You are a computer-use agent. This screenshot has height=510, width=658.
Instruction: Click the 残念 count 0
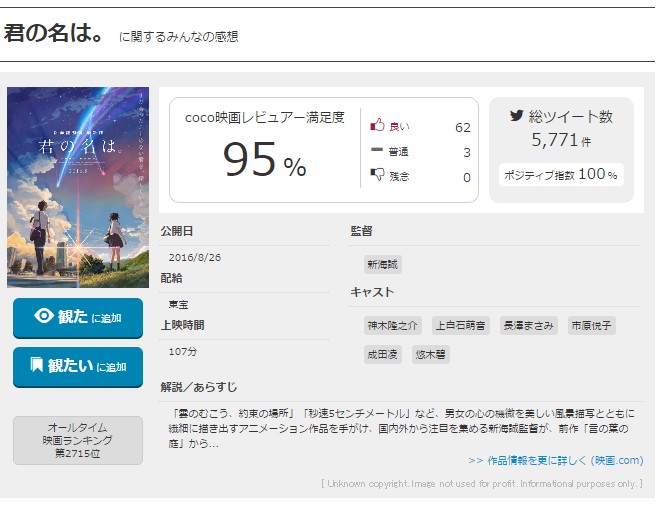[x=467, y=178]
